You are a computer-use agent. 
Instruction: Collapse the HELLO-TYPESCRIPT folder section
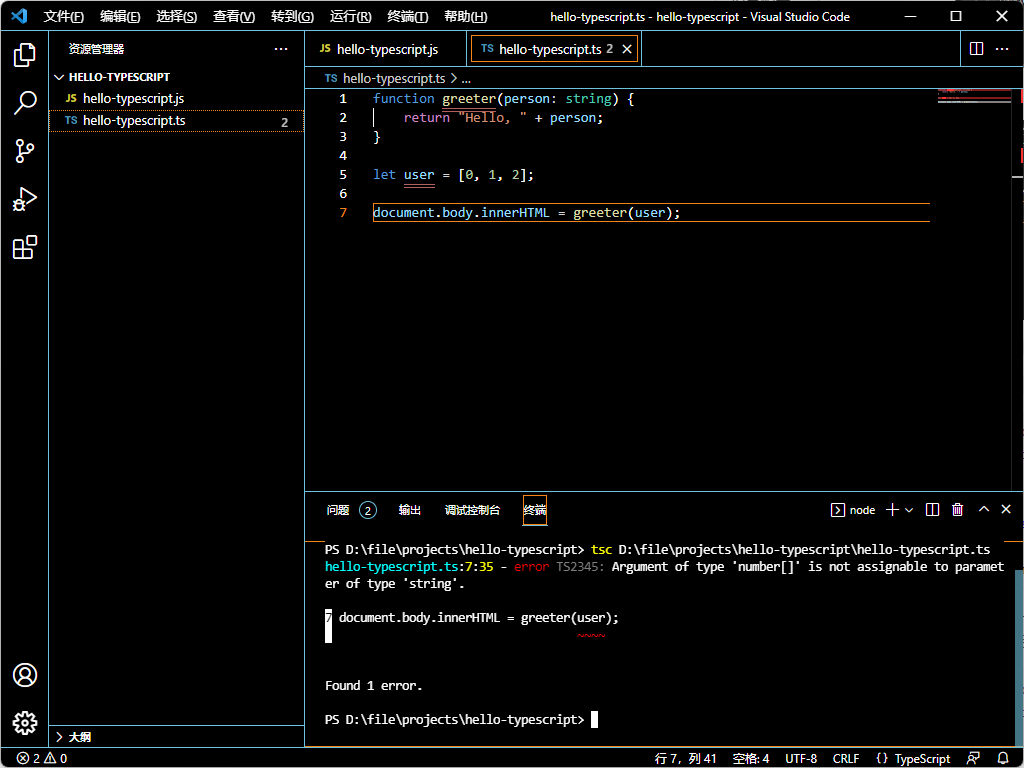coord(119,77)
